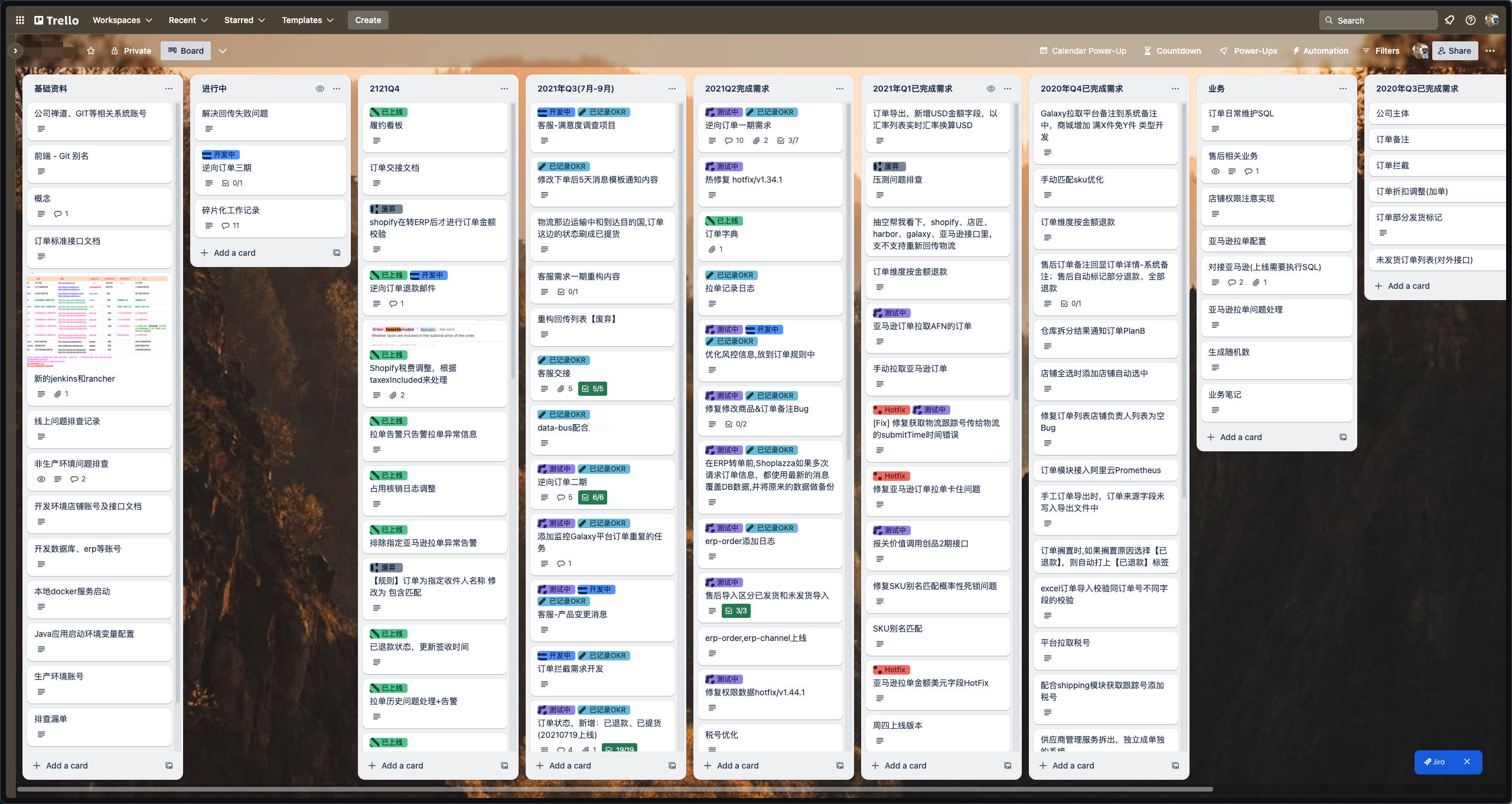Click the green 已上线 label on 履约看板
The height and width of the screenshot is (804, 1512).
coord(388,112)
